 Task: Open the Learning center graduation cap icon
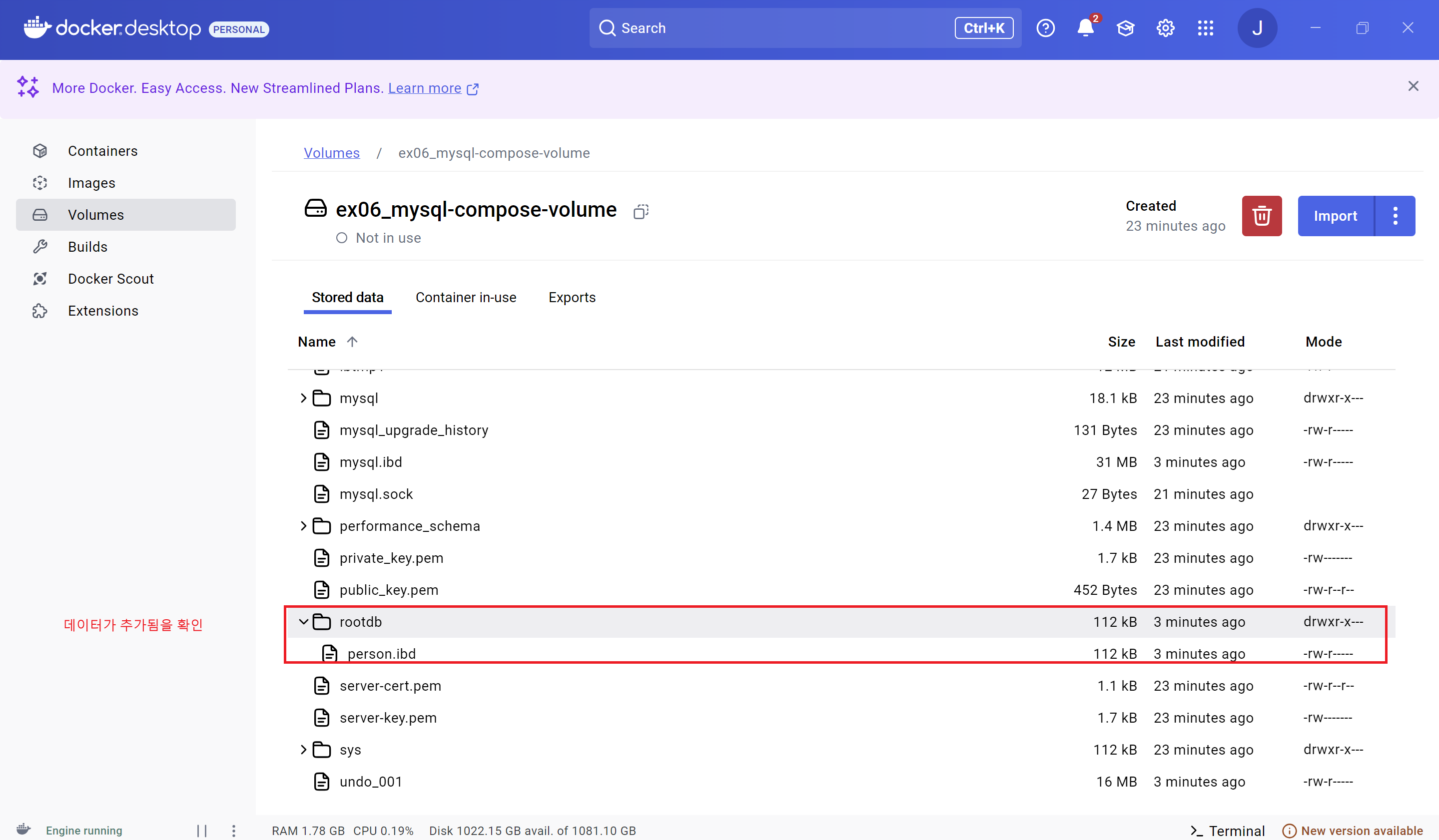pyautogui.click(x=1125, y=28)
